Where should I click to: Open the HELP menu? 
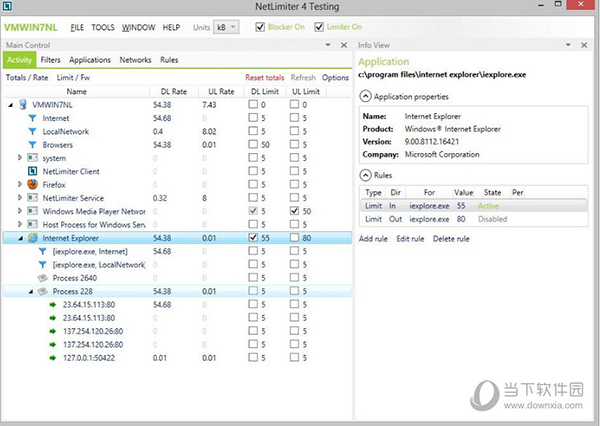tap(171, 28)
